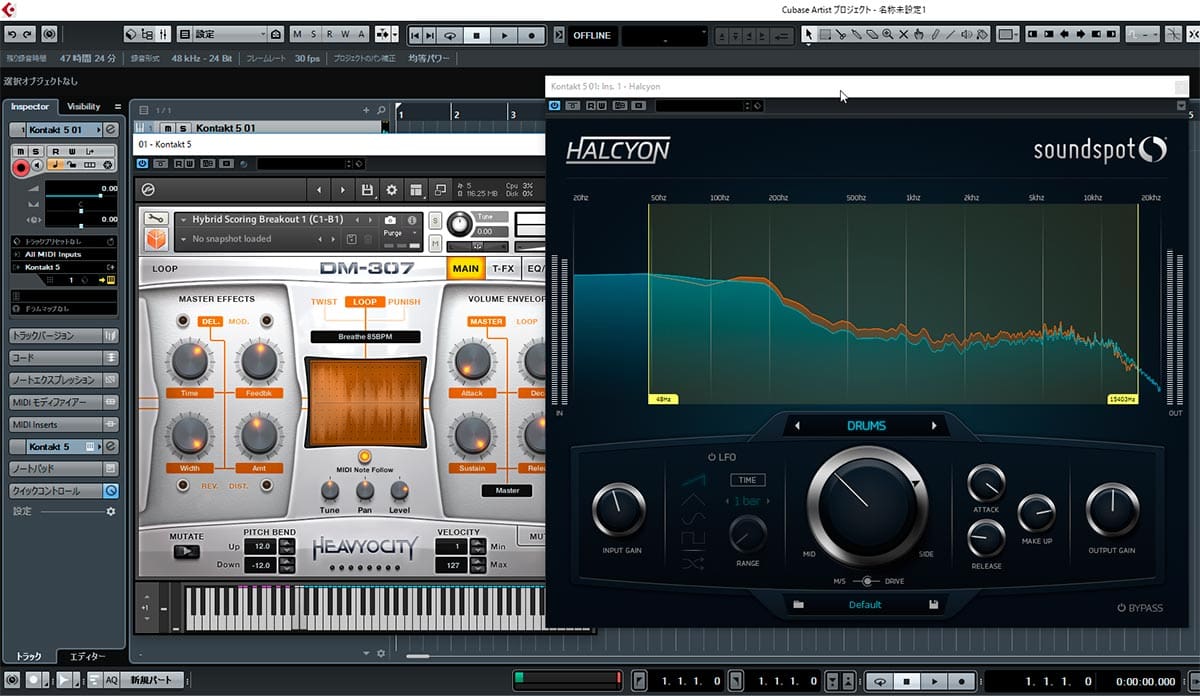Select the Play speaker tool
The height and width of the screenshot is (696, 1200).
click(966, 34)
